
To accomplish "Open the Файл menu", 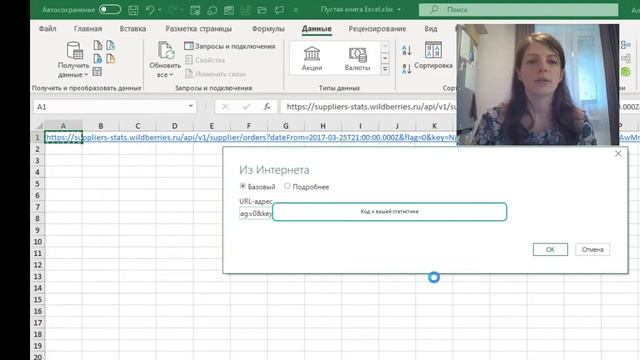I will point(47,29).
